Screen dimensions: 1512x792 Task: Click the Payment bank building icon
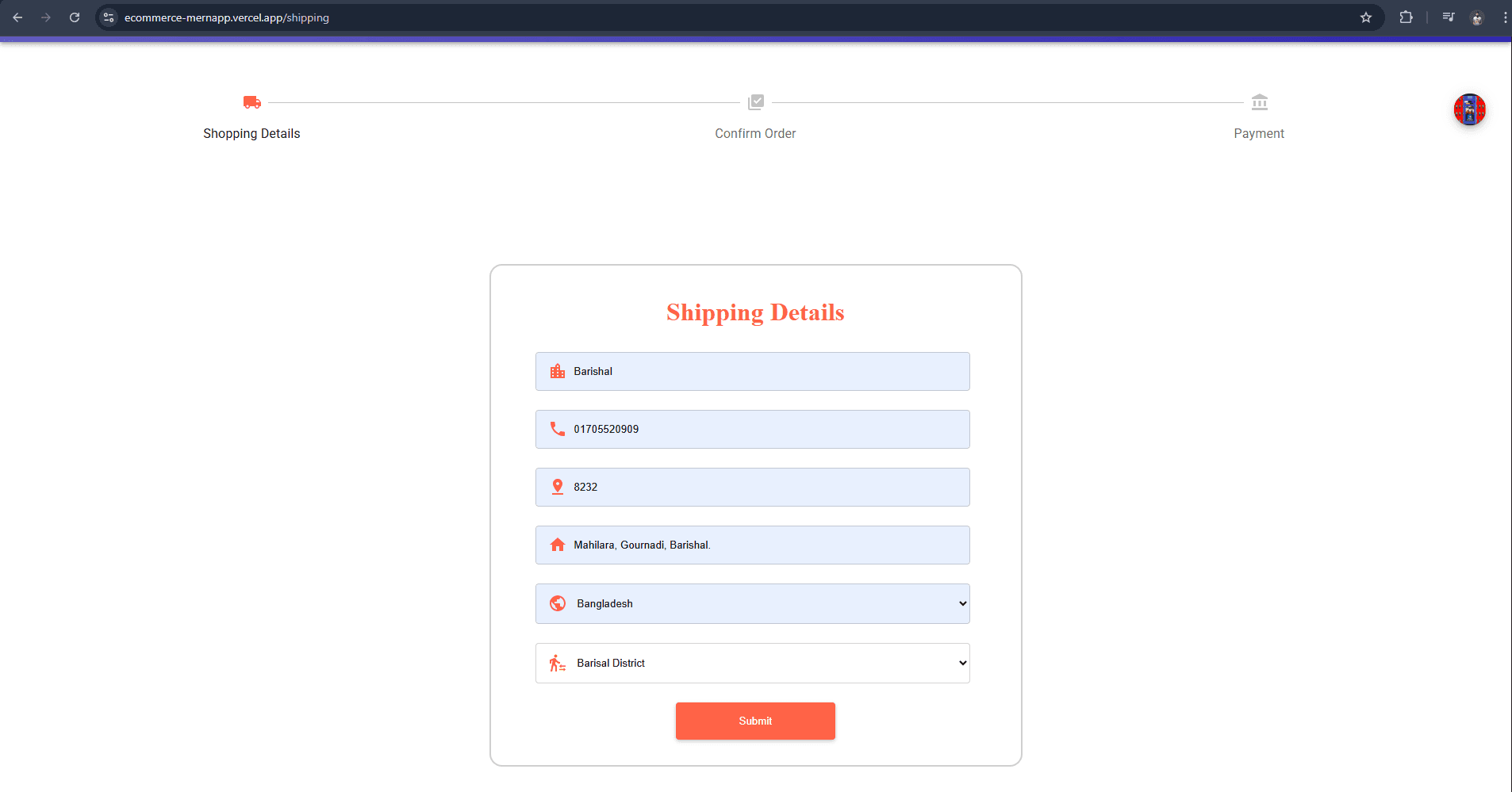point(1259,102)
